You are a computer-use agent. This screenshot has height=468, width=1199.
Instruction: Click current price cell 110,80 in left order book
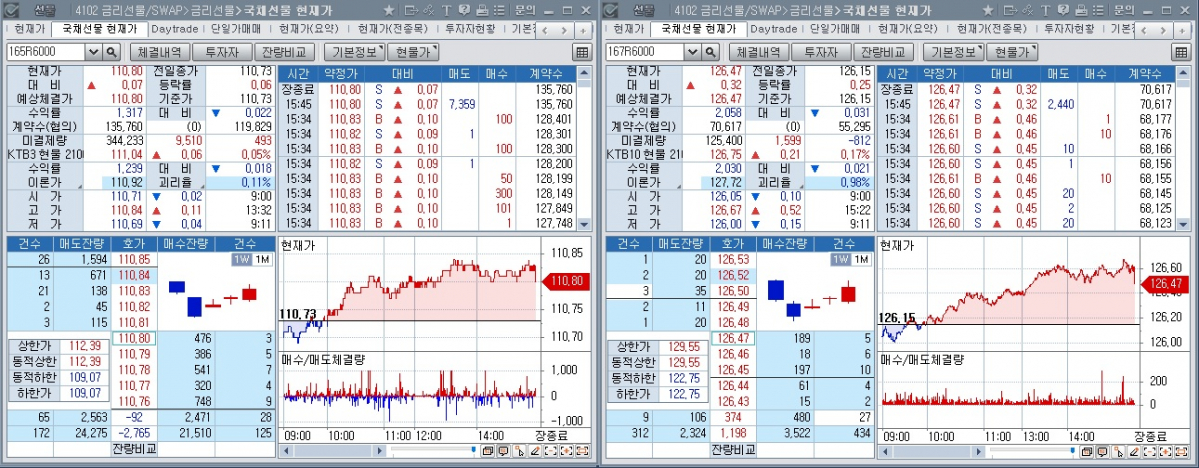click(x=134, y=338)
